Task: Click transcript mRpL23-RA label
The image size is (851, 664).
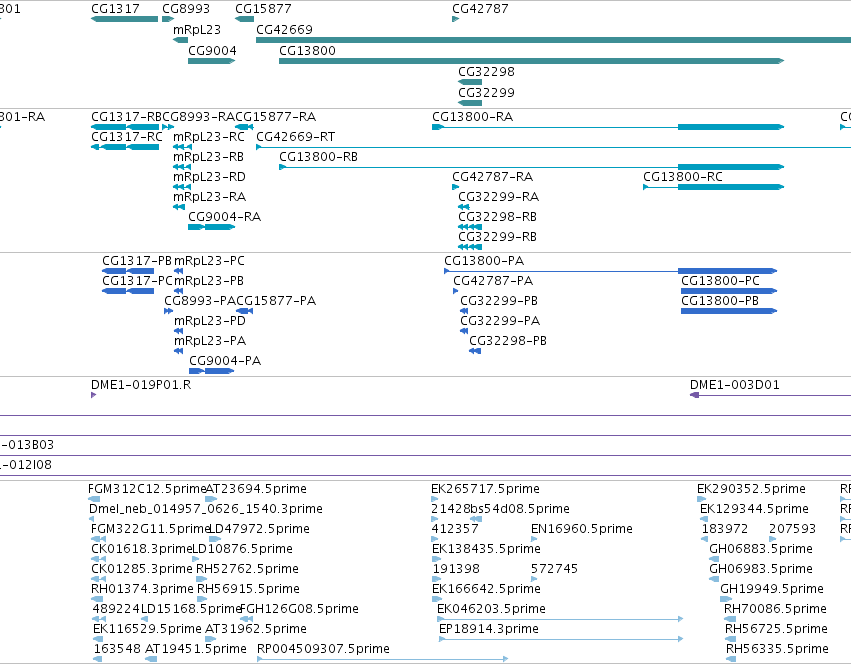Action: tap(209, 197)
